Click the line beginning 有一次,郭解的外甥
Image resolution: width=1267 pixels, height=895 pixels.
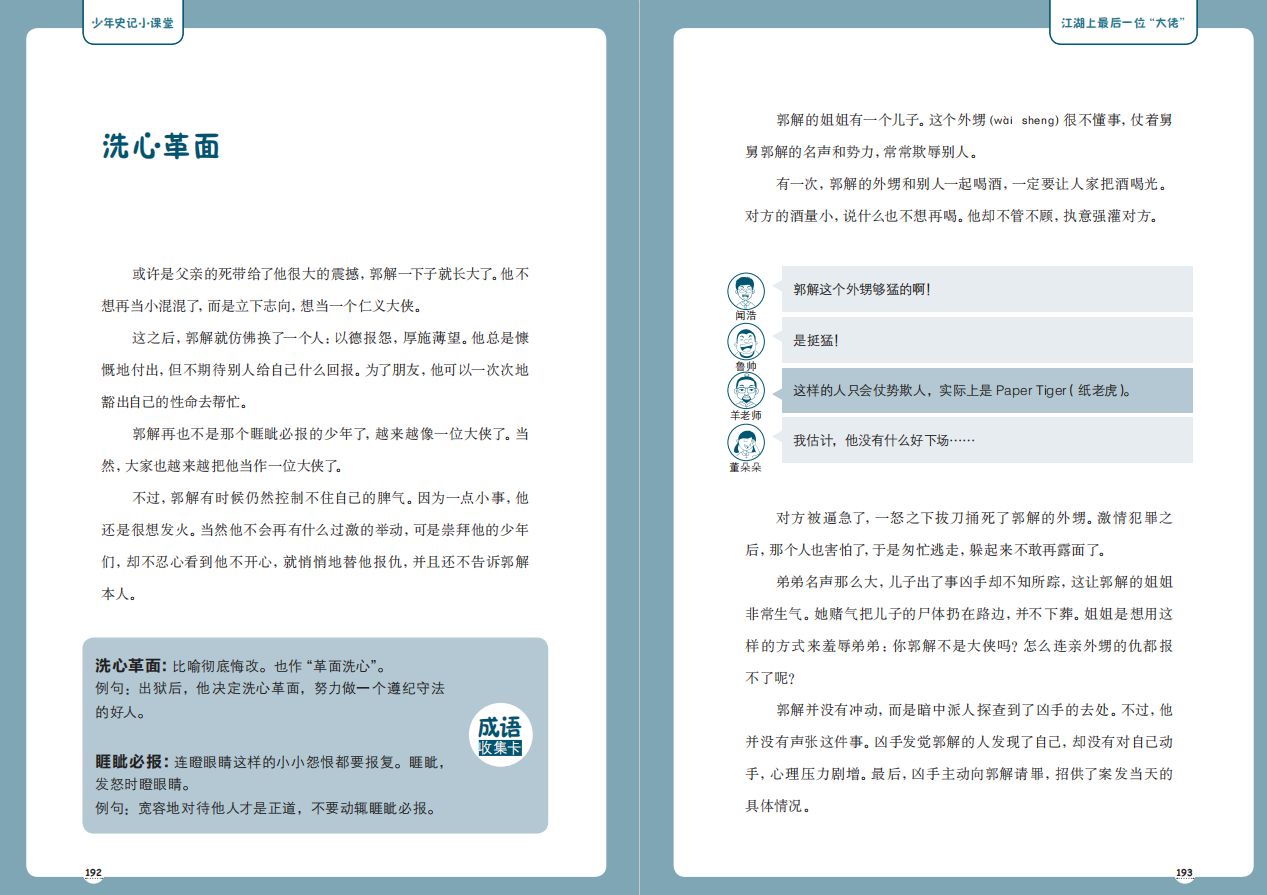(972, 184)
